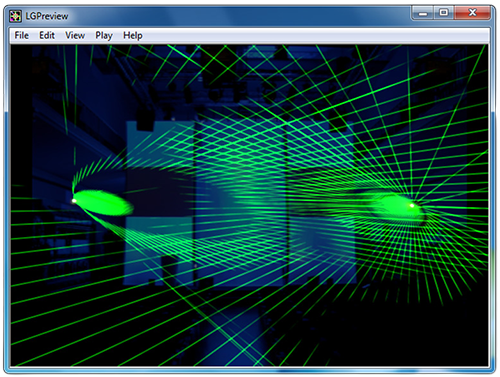Click the left laser projector source point
Screen dimensions: 500x377
point(74,201)
